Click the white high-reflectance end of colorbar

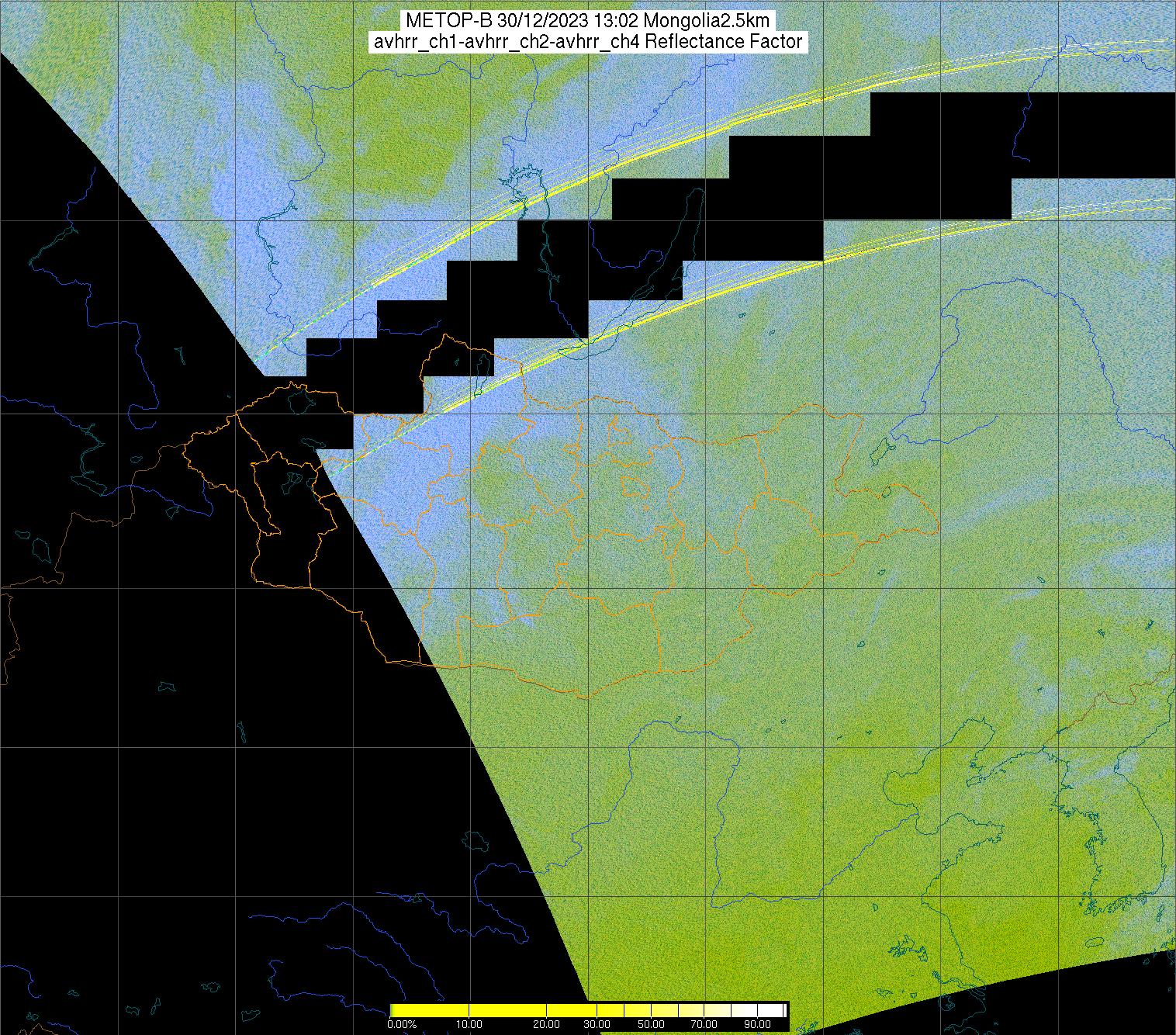[772, 1010]
